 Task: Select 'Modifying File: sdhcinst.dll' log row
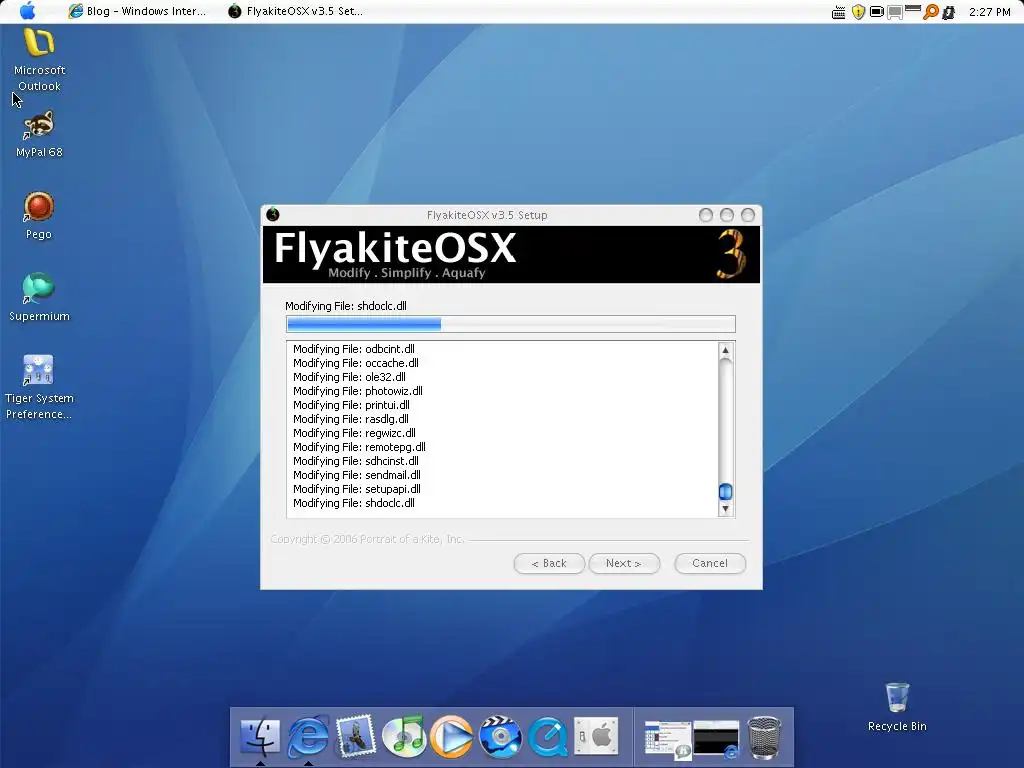click(x=356, y=461)
